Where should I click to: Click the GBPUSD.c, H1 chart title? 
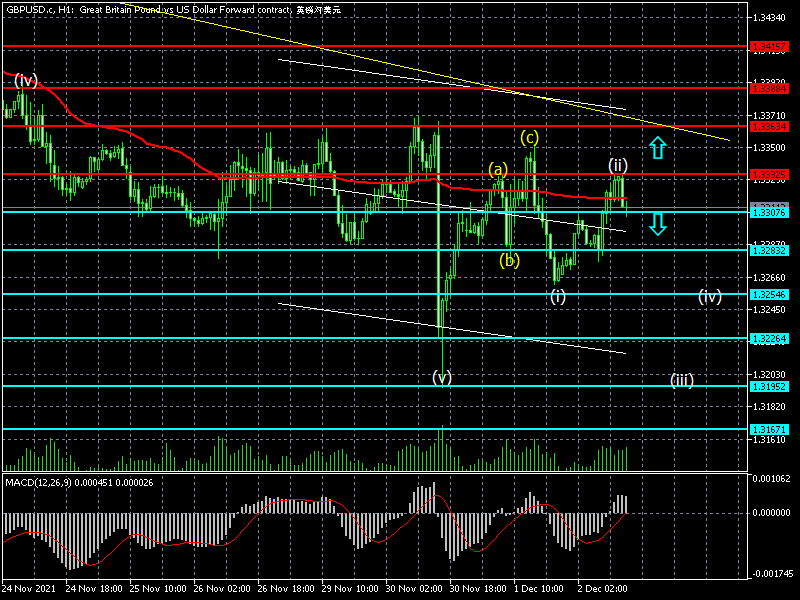click(x=173, y=9)
